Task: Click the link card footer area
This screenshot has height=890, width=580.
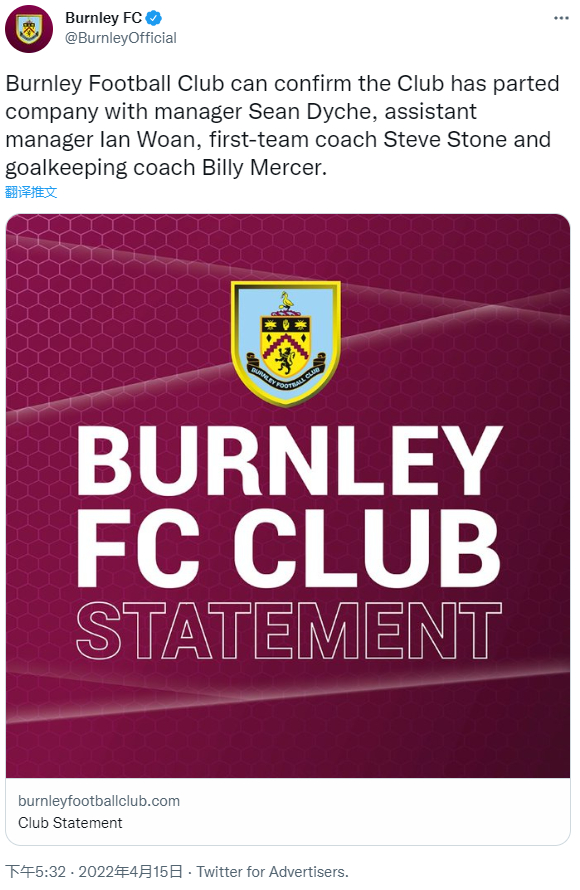Action: click(x=288, y=812)
